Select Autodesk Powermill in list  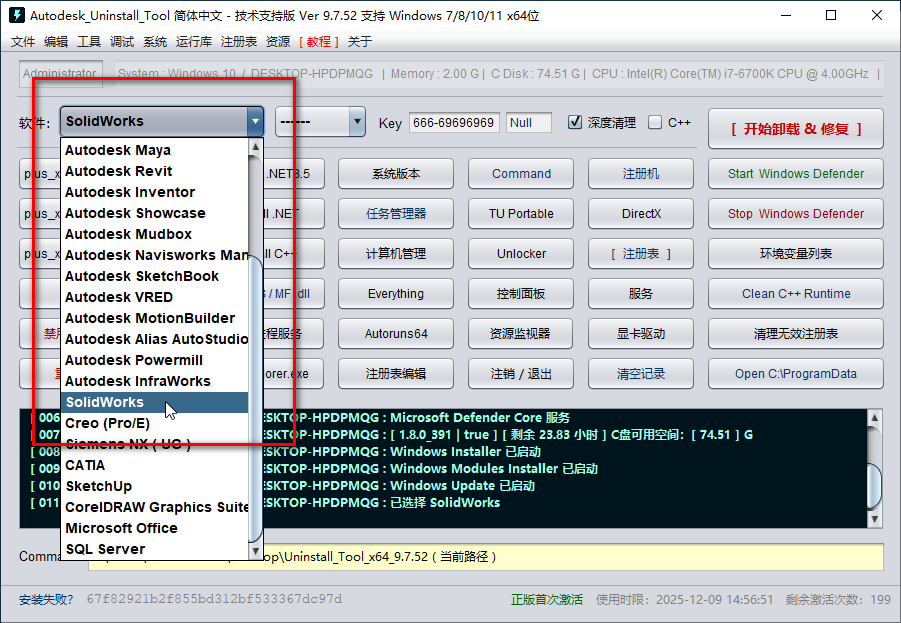click(155, 360)
